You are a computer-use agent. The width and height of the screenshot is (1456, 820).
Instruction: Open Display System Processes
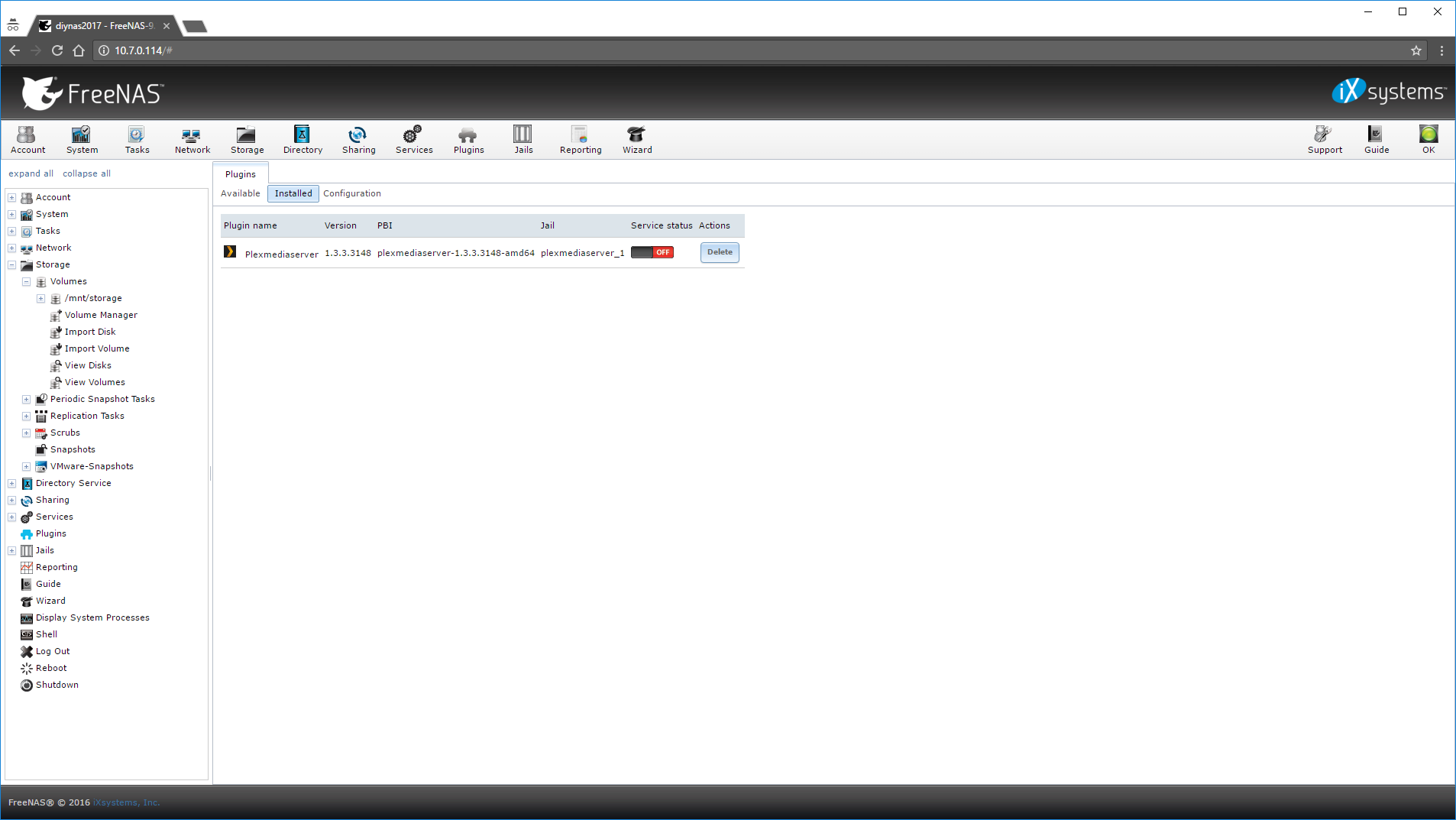coord(92,617)
